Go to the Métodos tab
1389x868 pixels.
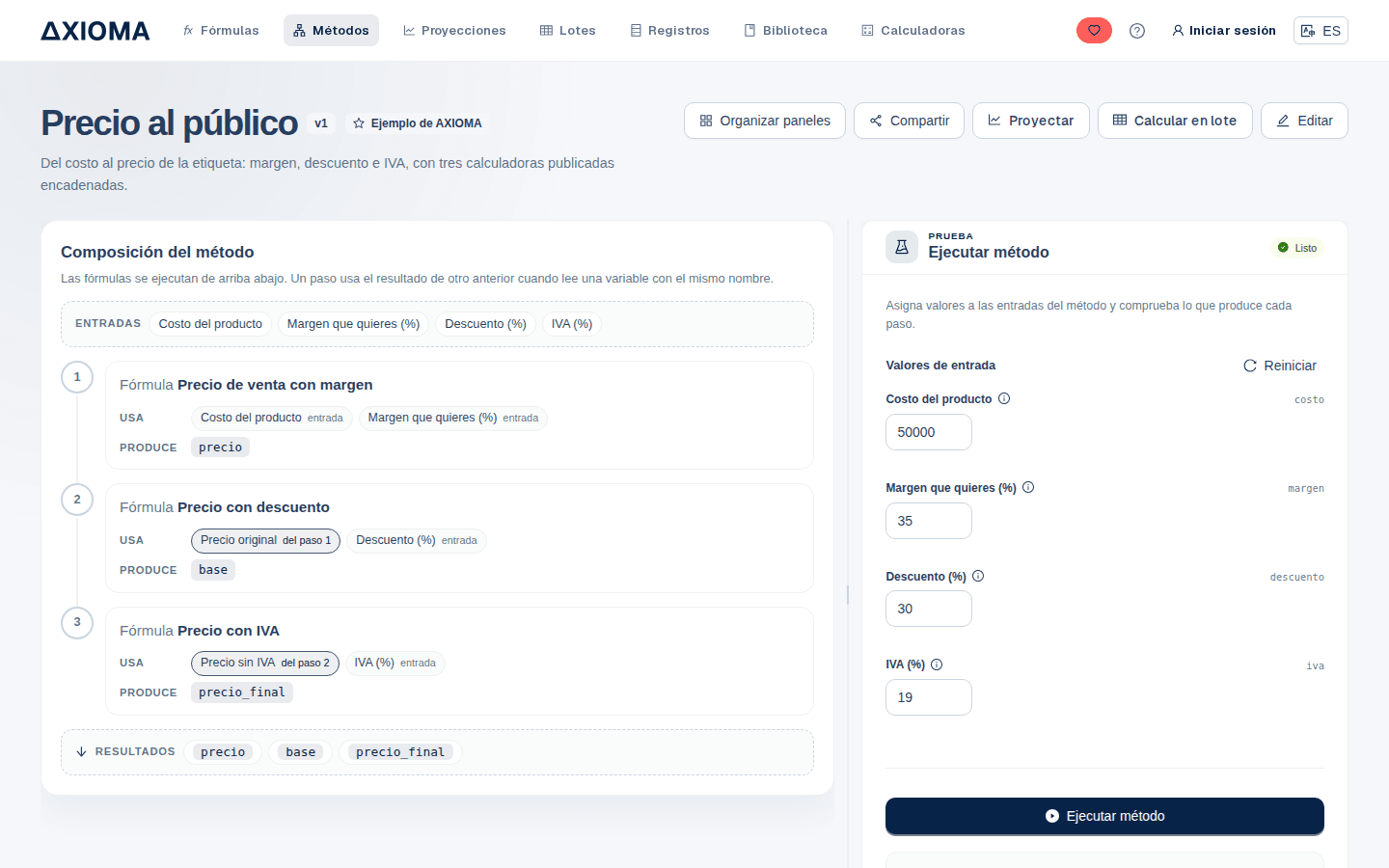(x=331, y=31)
